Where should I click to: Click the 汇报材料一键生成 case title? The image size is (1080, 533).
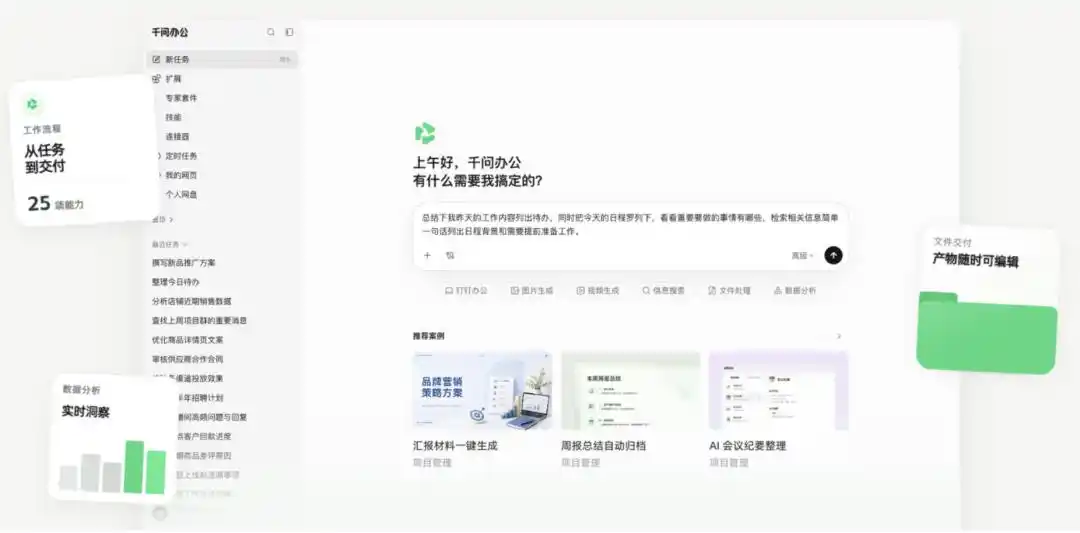(455, 446)
